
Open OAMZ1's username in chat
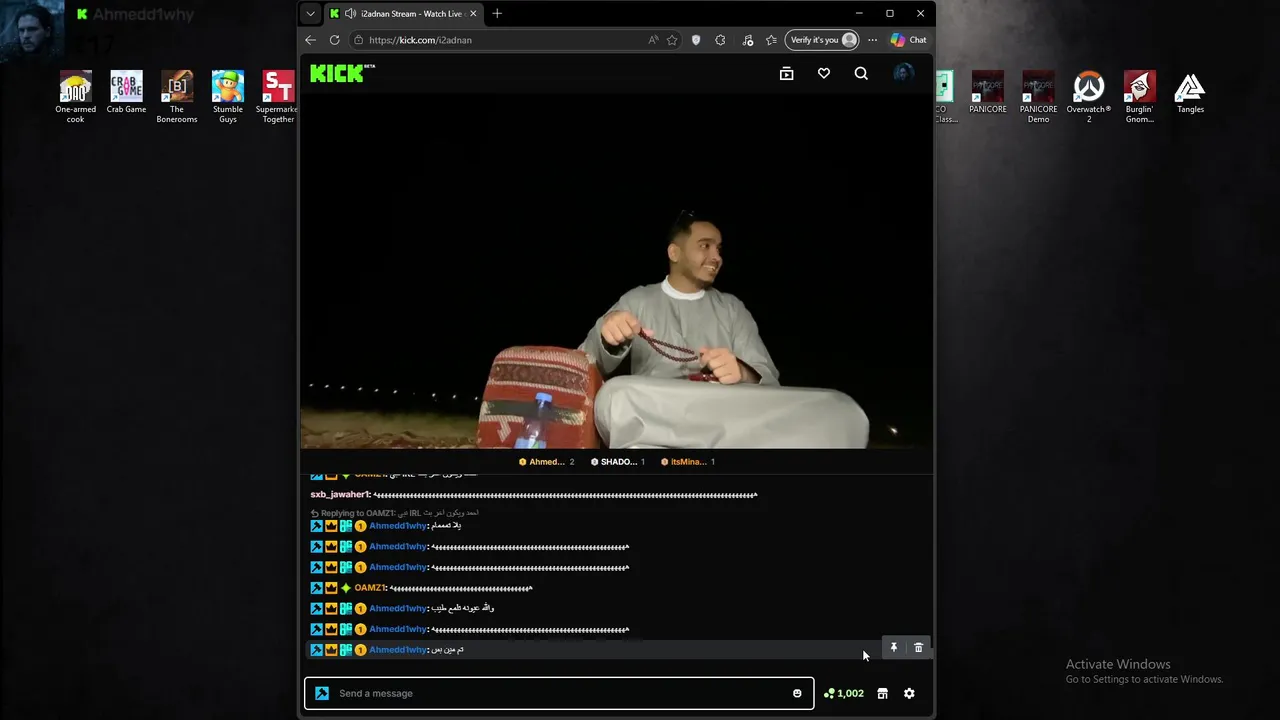[x=370, y=588]
